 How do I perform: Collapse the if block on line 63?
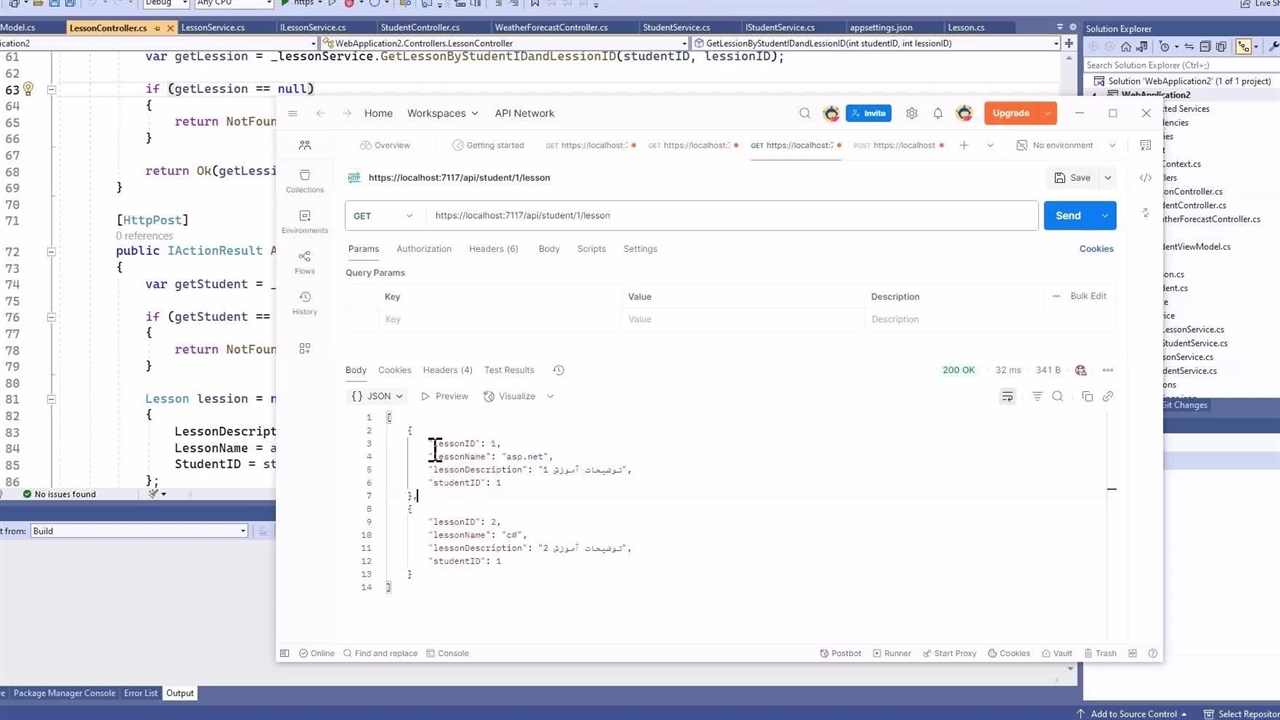(x=51, y=89)
